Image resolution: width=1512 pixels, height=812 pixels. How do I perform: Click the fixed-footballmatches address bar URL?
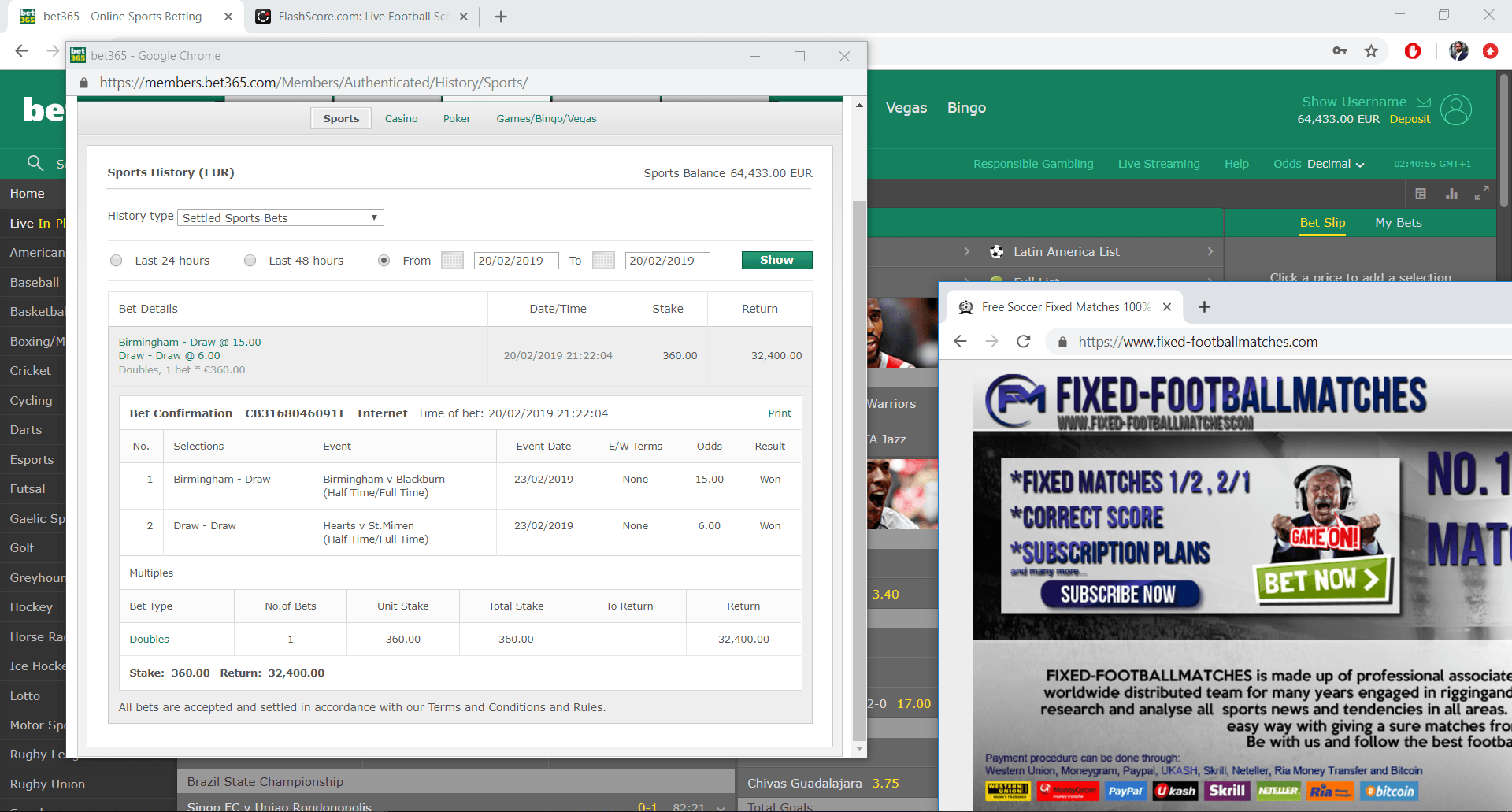coord(1198,342)
